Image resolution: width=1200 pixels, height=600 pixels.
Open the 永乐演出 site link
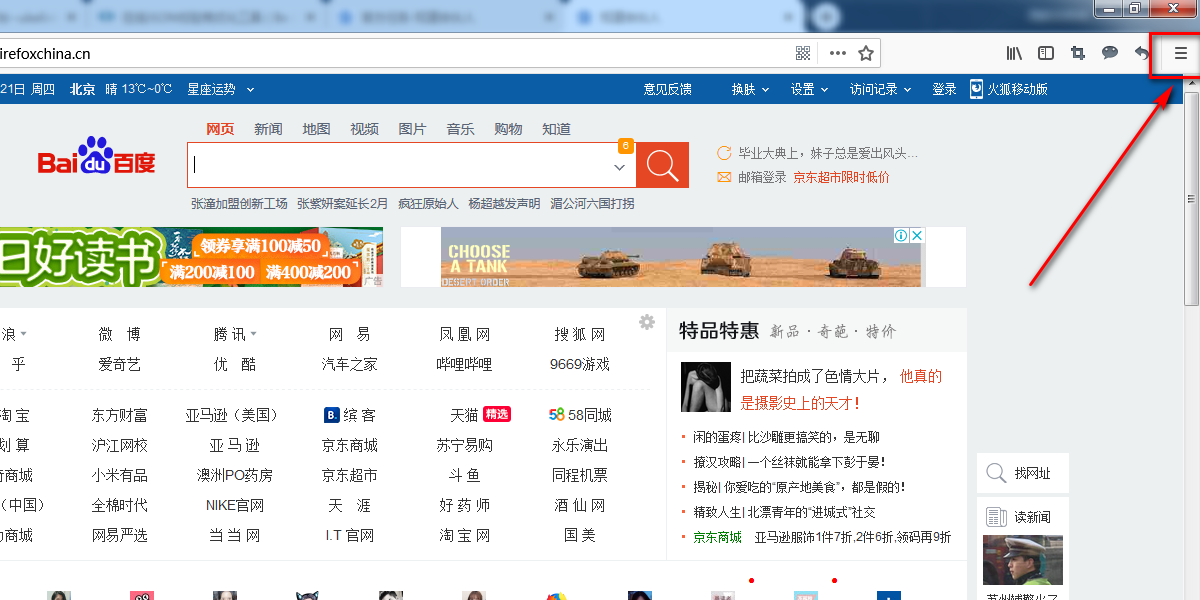click(x=579, y=445)
